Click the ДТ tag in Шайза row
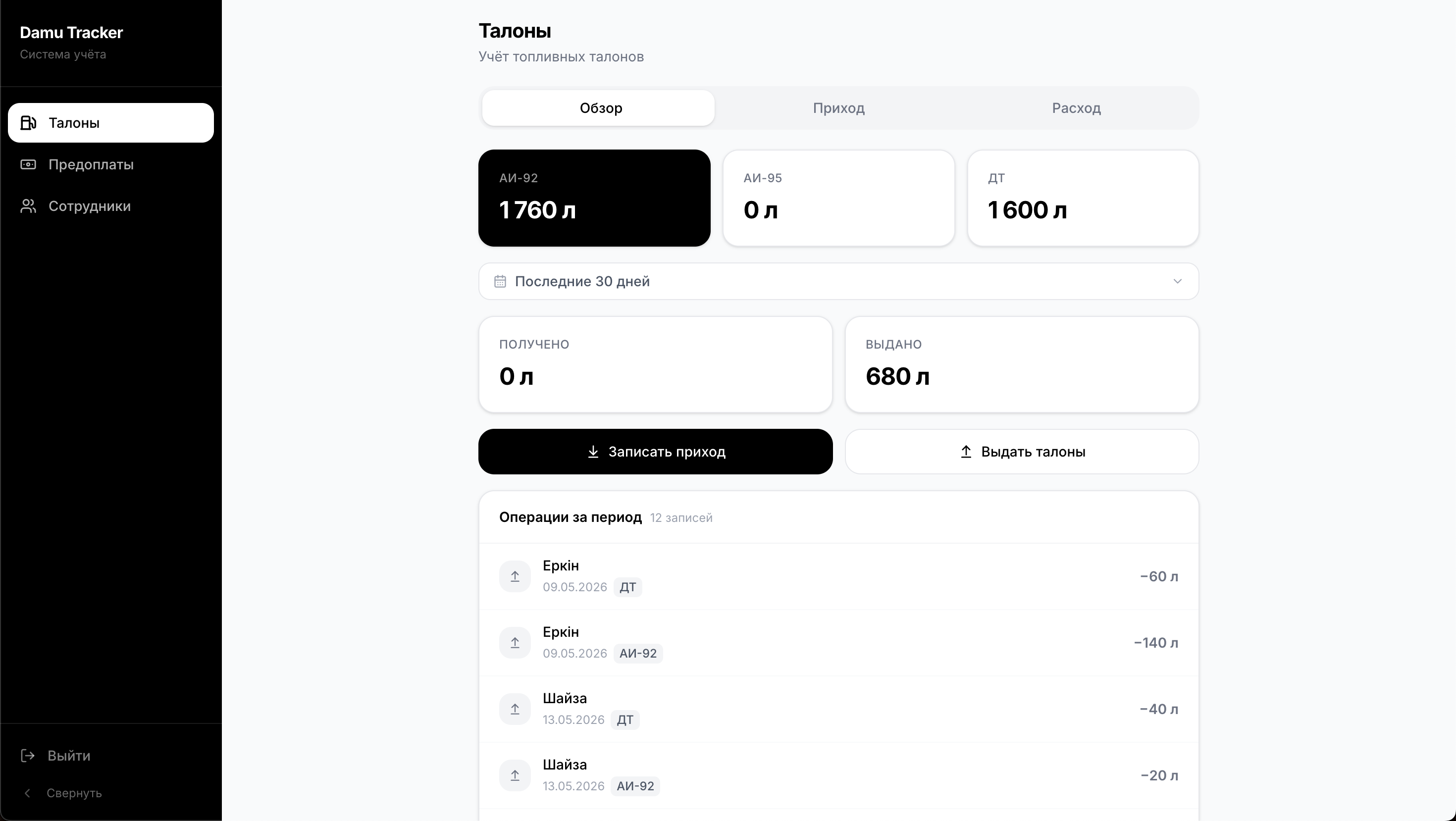This screenshot has height=821, width=1456. tap(625, 720)
